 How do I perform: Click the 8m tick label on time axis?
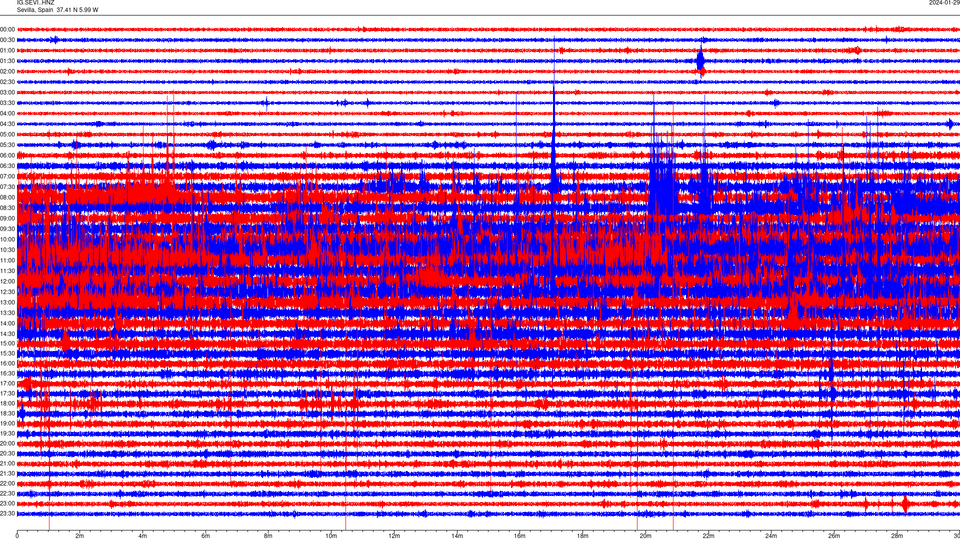pos(268,536)
